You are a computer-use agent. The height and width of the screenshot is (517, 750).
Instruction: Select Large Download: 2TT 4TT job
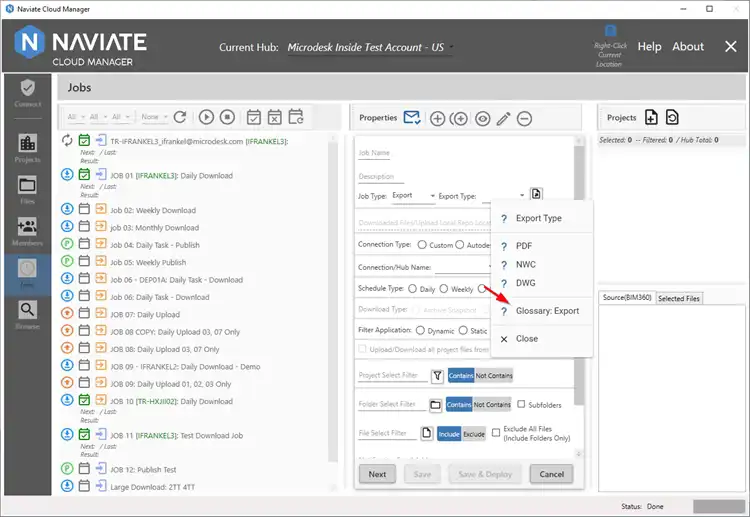click(x=153, y=487)
